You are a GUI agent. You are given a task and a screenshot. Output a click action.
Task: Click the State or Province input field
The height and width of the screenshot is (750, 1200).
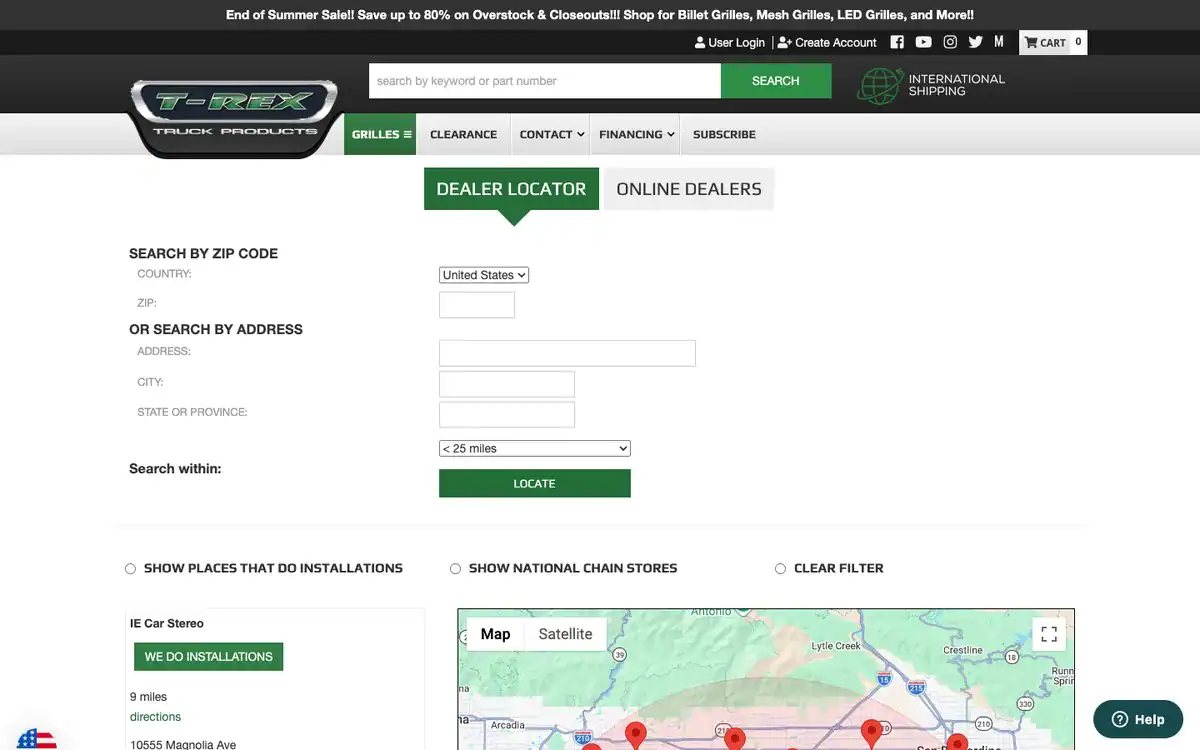pyautogui.click(x=507, y=414)
